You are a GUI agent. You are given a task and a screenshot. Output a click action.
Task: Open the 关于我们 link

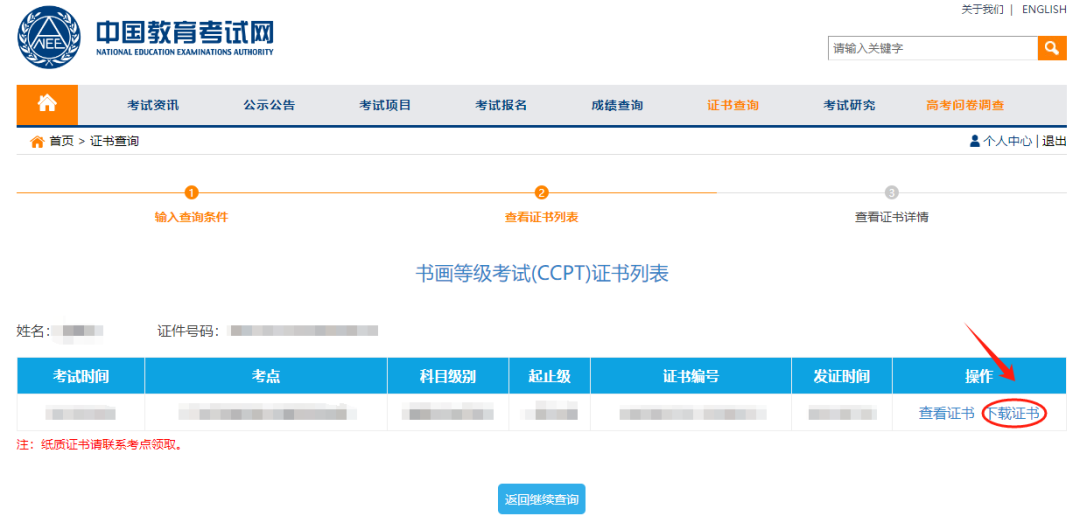(982, 10)
